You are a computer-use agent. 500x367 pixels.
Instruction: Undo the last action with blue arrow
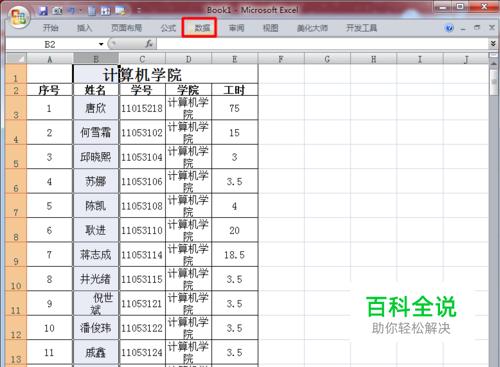(x=71, y=11)
